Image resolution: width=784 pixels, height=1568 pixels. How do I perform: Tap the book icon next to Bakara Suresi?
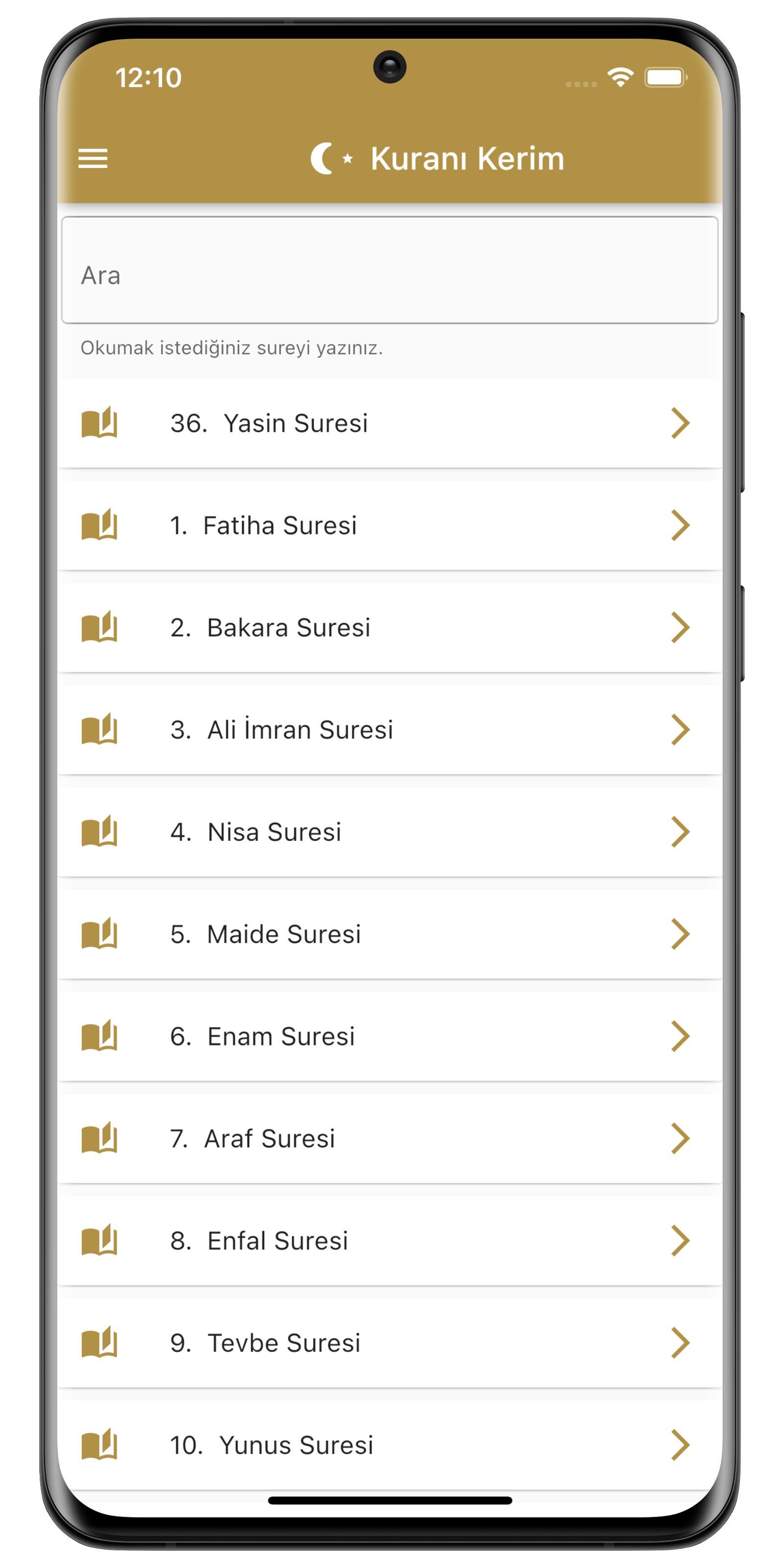[x=99, y=628]
